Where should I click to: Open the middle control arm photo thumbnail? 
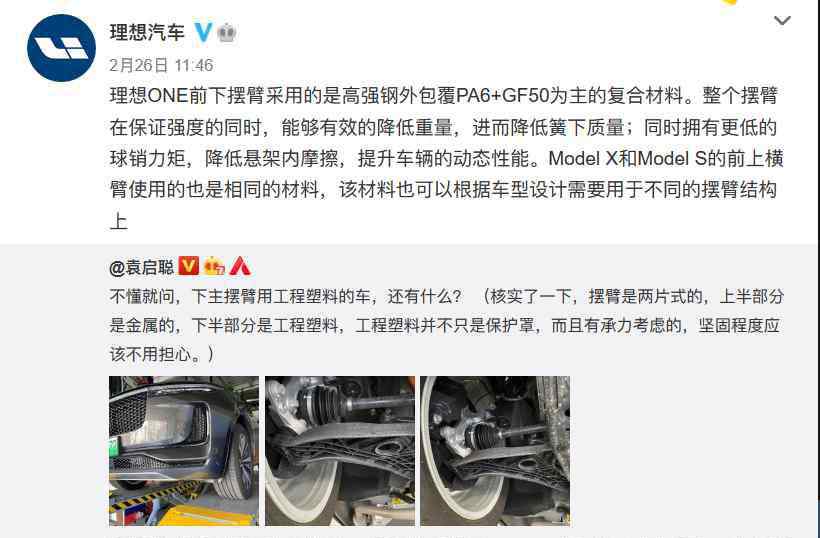coord(340,451)
